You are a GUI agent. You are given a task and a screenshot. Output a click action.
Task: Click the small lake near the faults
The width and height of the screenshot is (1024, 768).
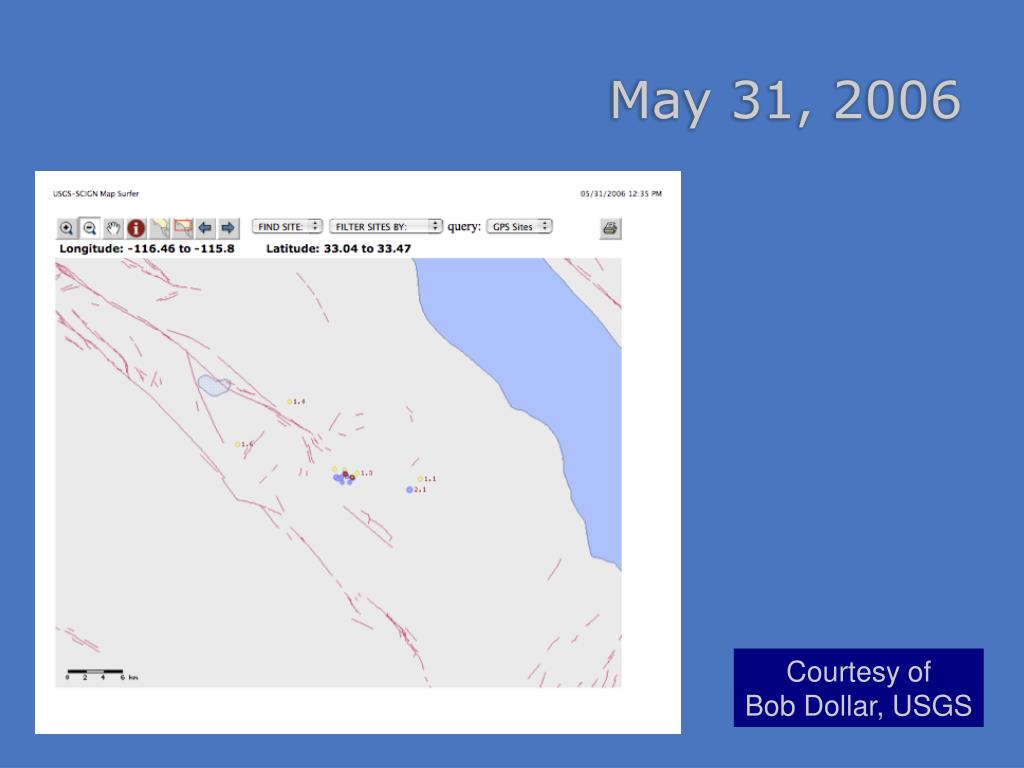pos(214,385)
